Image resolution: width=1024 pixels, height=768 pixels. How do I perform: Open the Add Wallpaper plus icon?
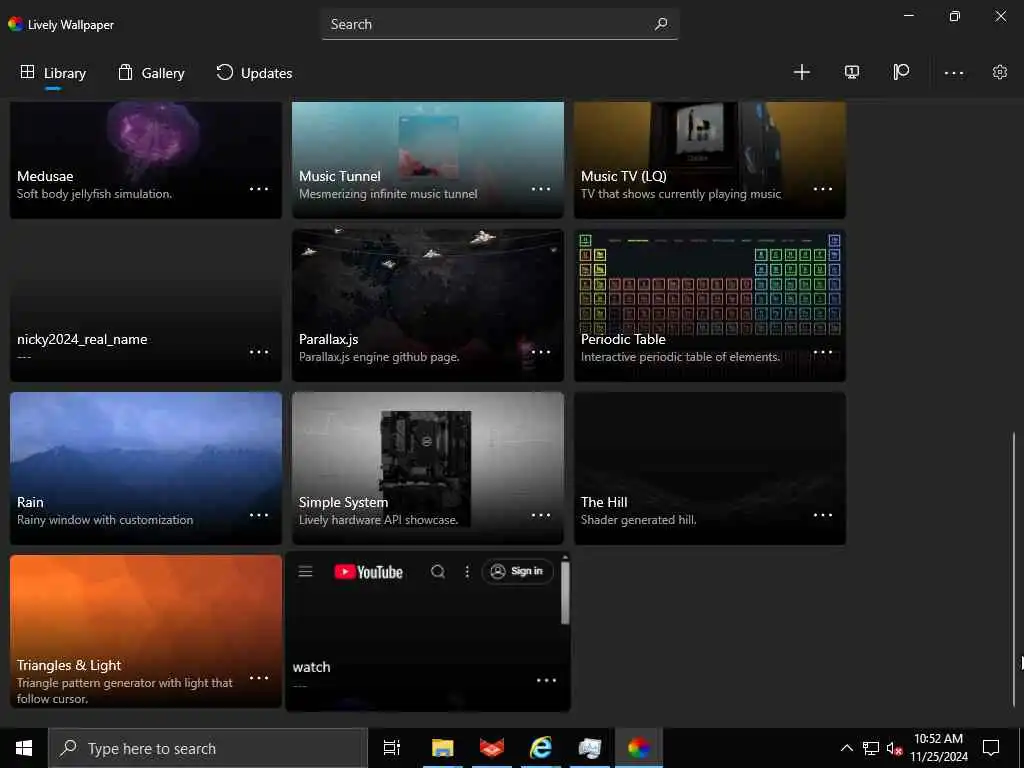tap(801, 72)
